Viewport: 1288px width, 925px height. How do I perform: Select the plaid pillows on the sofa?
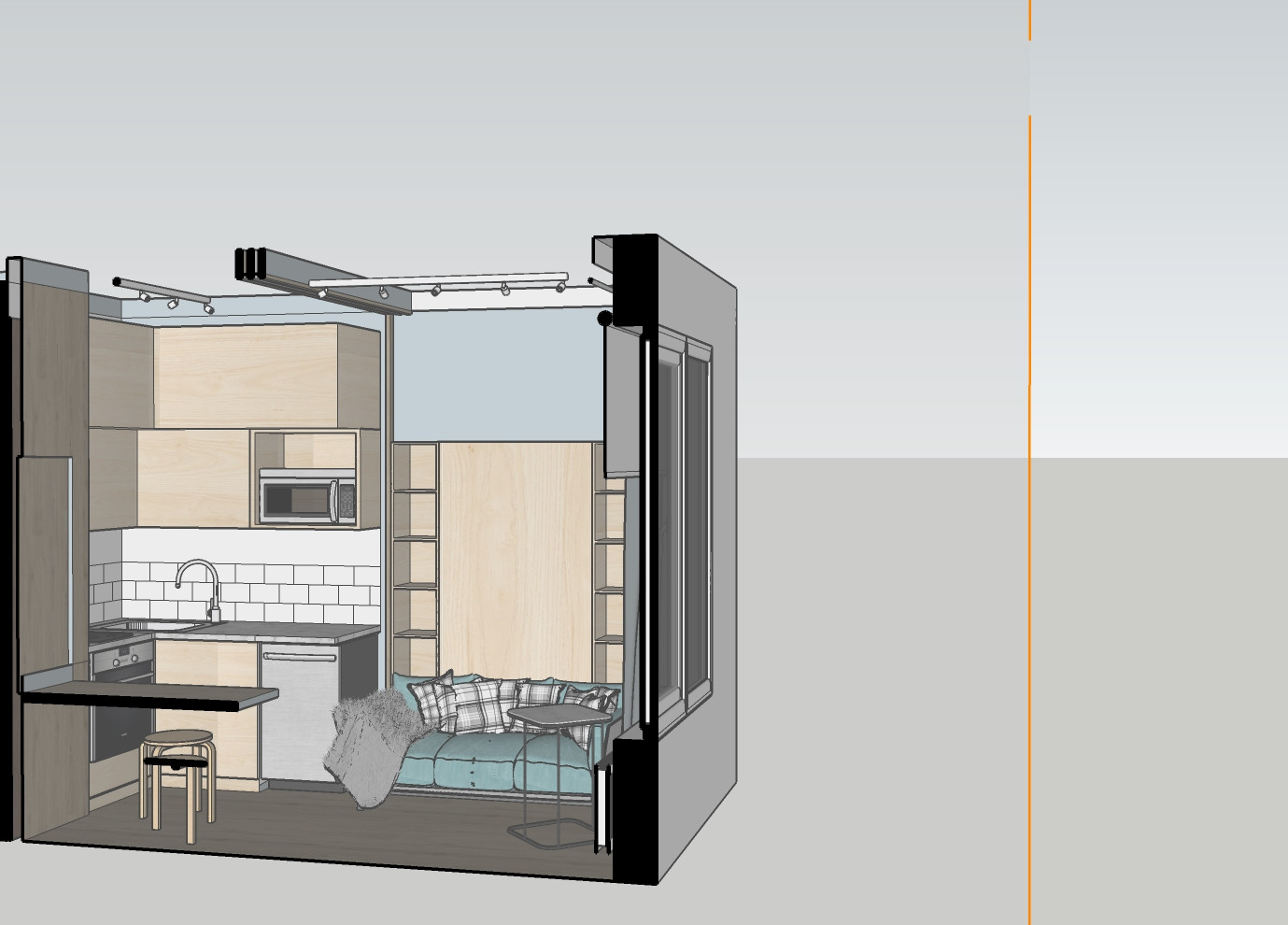476,701
